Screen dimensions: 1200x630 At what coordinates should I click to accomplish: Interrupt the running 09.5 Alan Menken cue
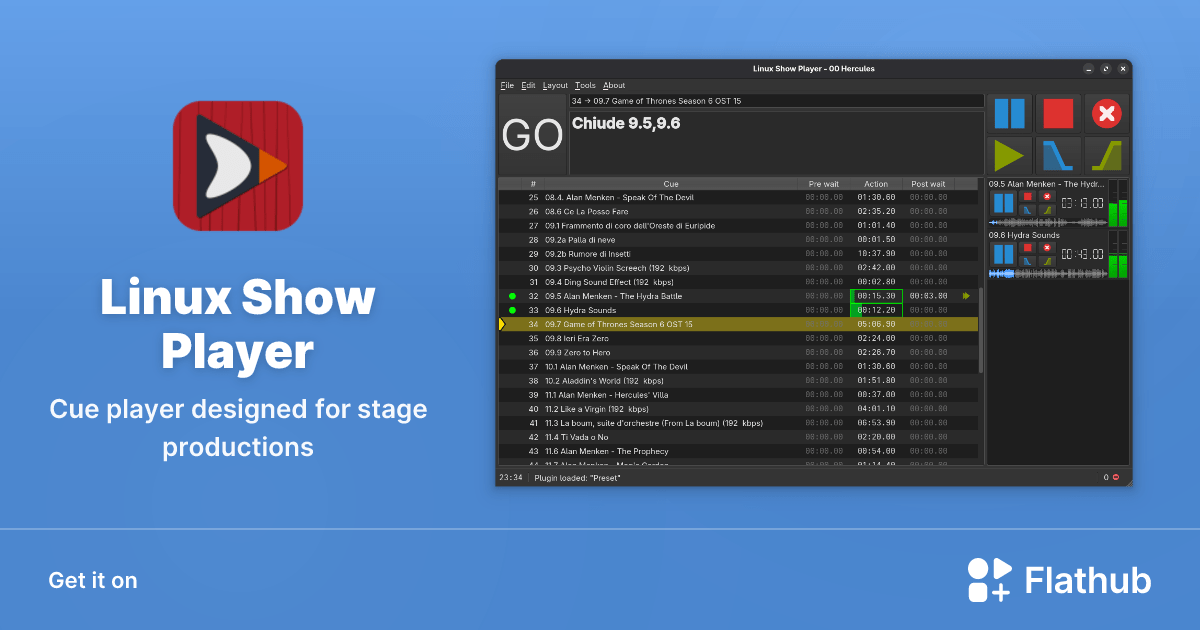[1047, 196]
